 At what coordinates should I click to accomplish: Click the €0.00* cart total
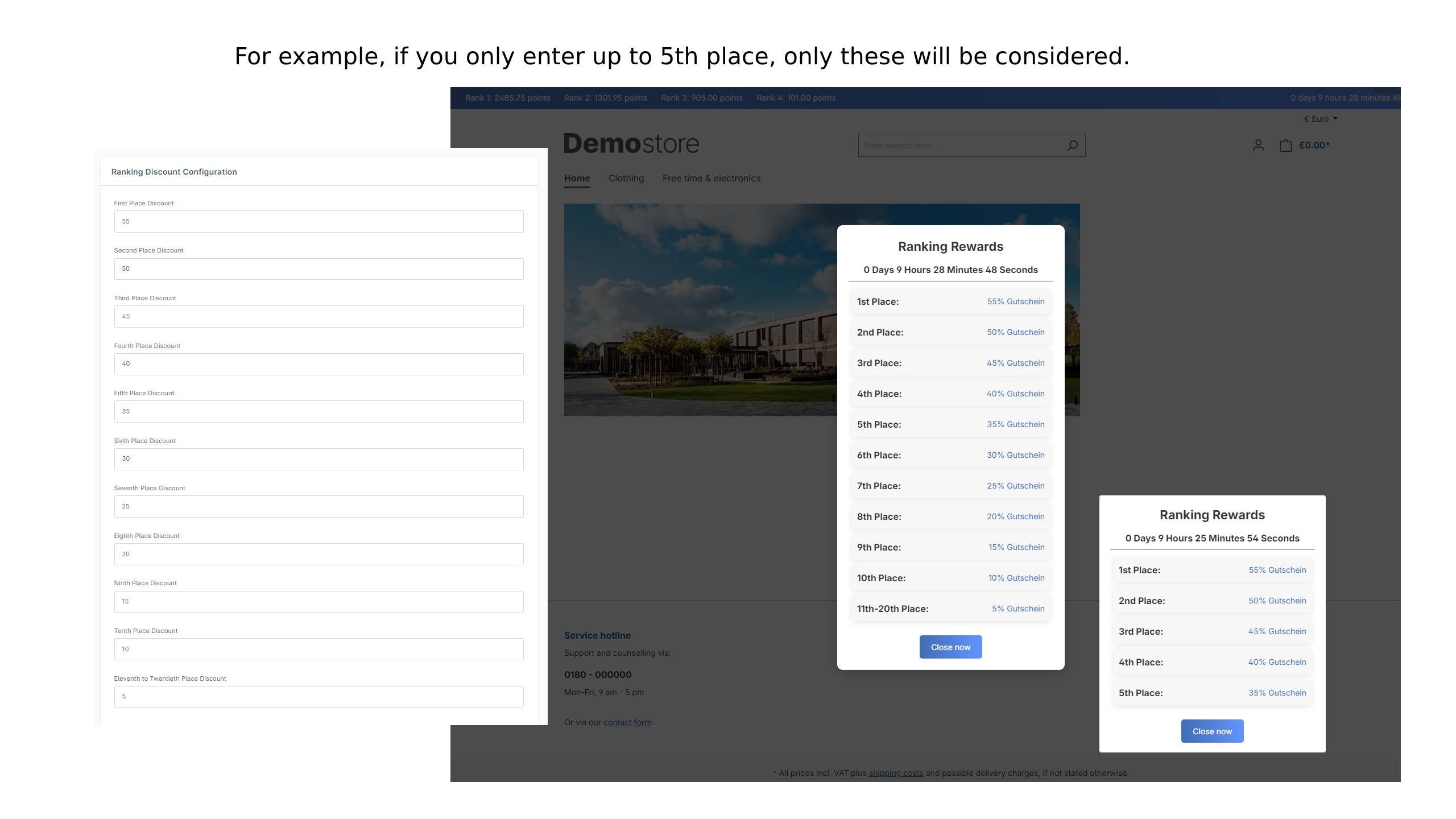click(1314, 146)
